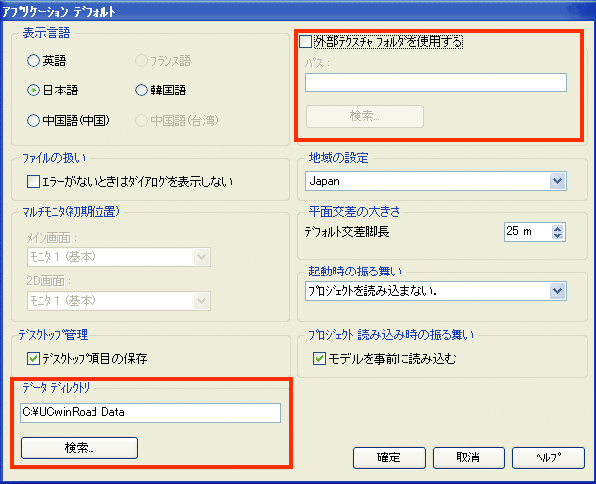Click the external texture パス input field

[436, 83]
